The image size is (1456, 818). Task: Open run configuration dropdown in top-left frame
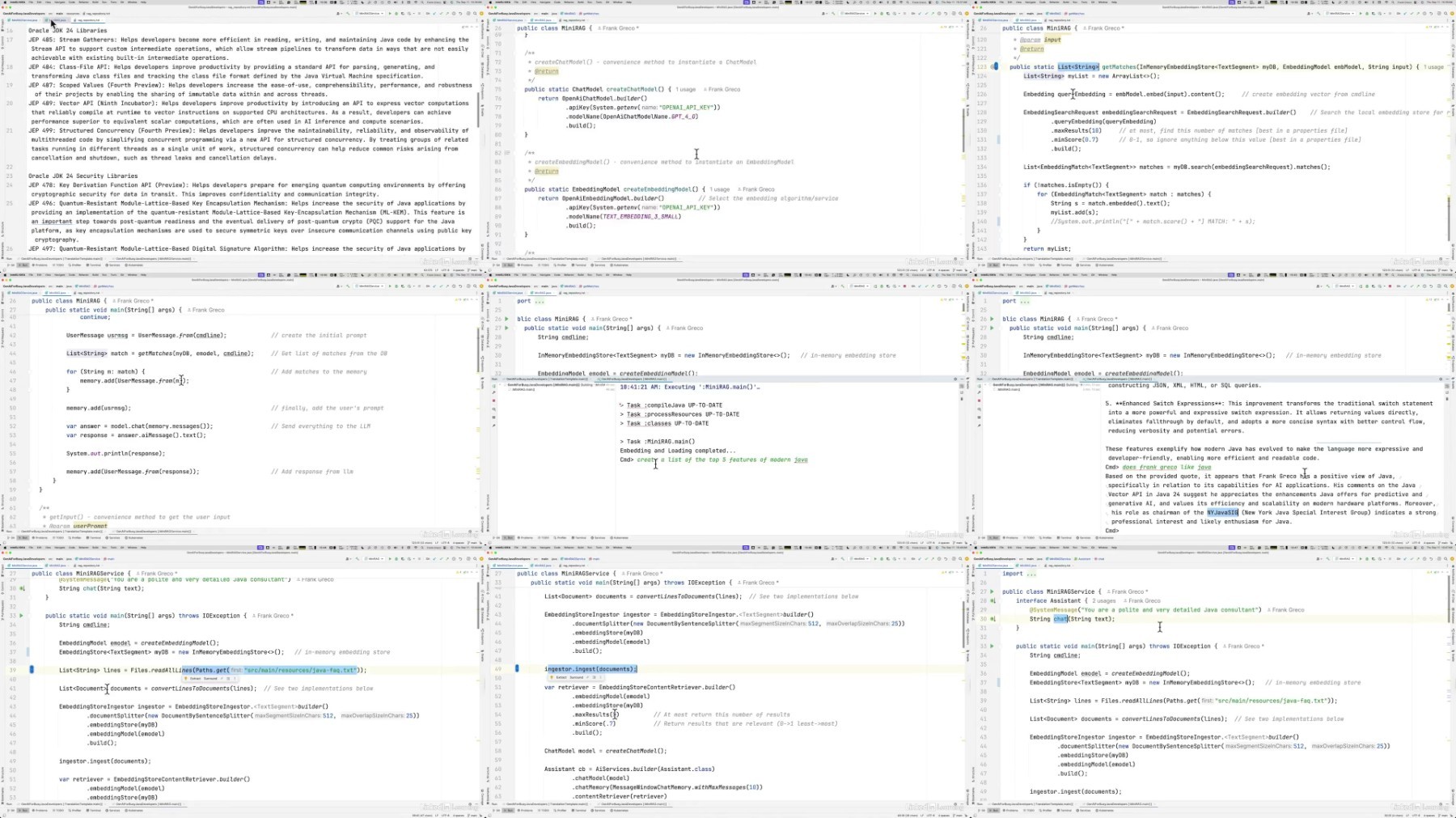tap(369, 13)
